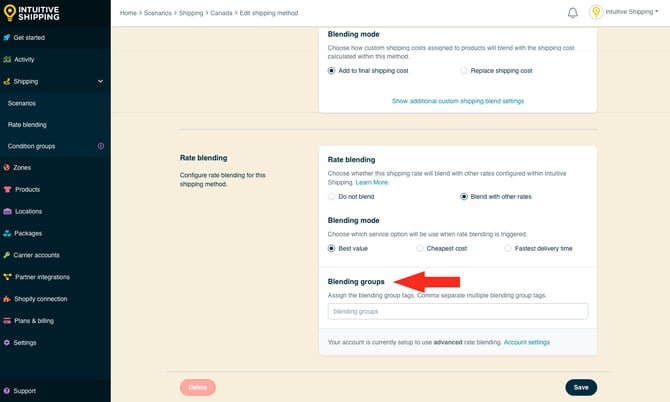The width and height of the screenshot is (670, 402).
Task: Click the Plans & billing card icon
Action: click(7, 320)
